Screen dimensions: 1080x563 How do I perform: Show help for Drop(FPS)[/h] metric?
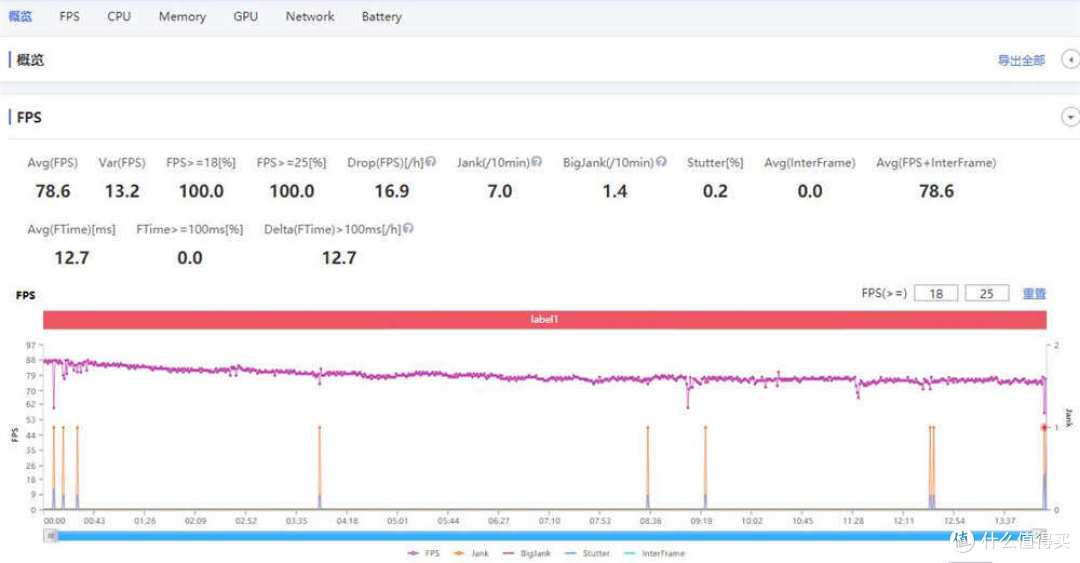tap(430, 162)
